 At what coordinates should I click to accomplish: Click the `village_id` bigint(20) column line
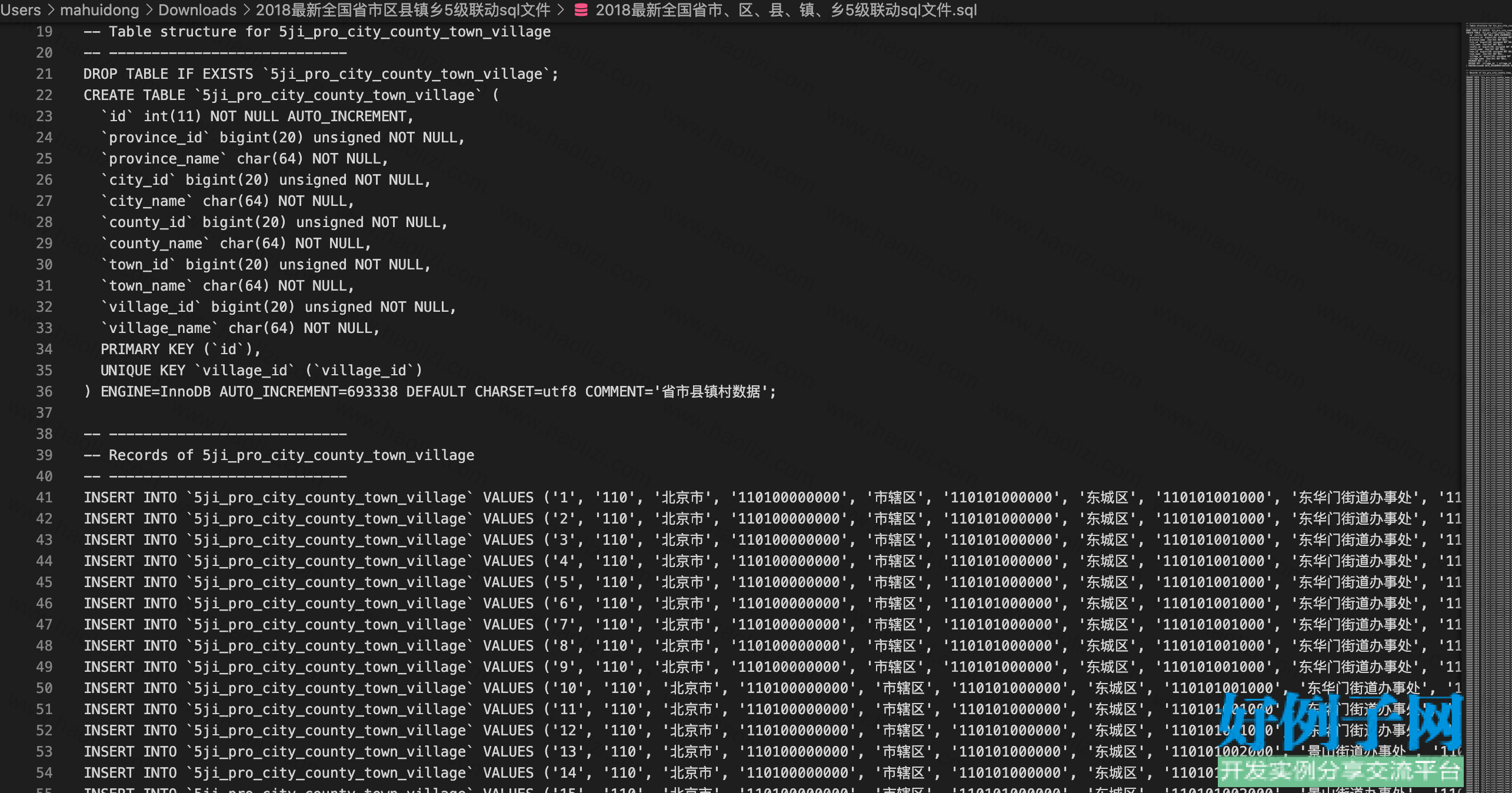[x=278, y=307]
